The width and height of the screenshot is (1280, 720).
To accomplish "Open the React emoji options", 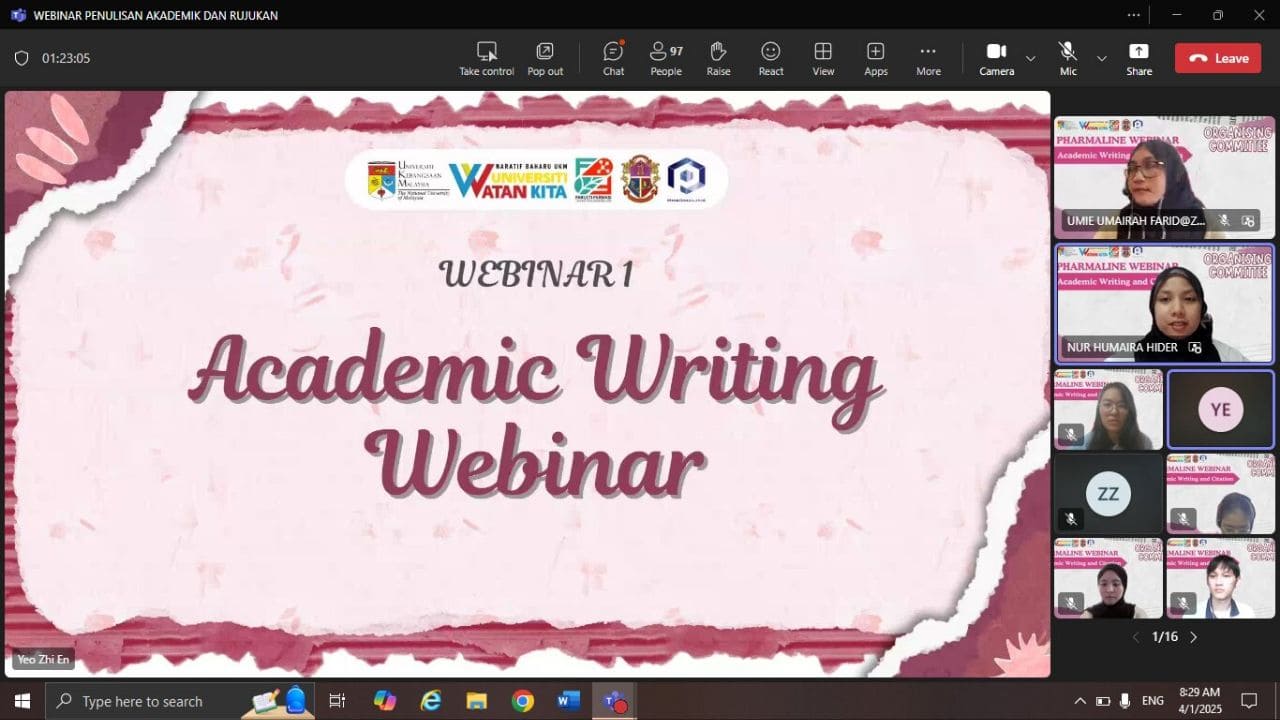I will tap(771, 58).
